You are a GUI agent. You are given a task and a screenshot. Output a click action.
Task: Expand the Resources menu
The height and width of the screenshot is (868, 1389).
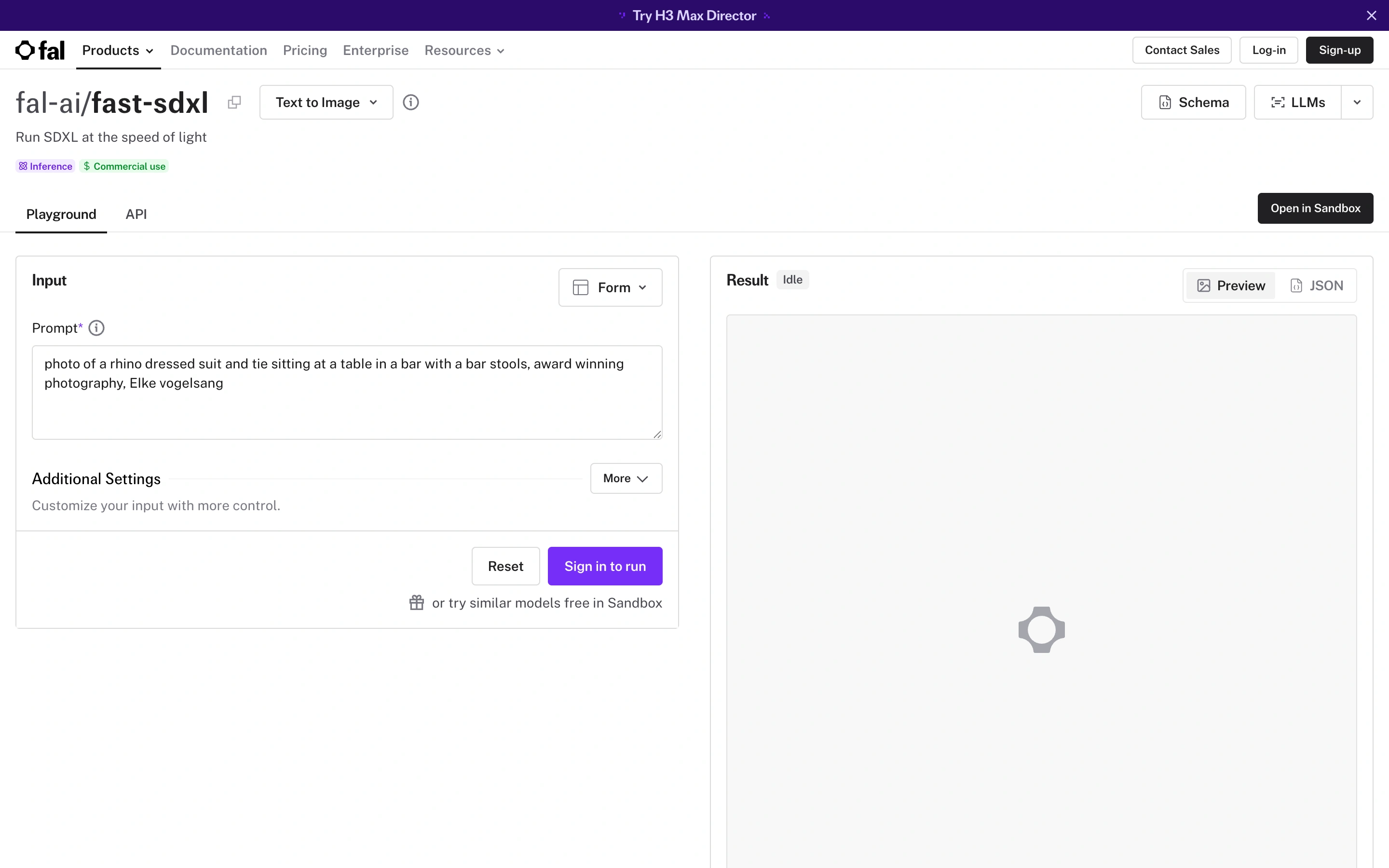click(464, 51)
